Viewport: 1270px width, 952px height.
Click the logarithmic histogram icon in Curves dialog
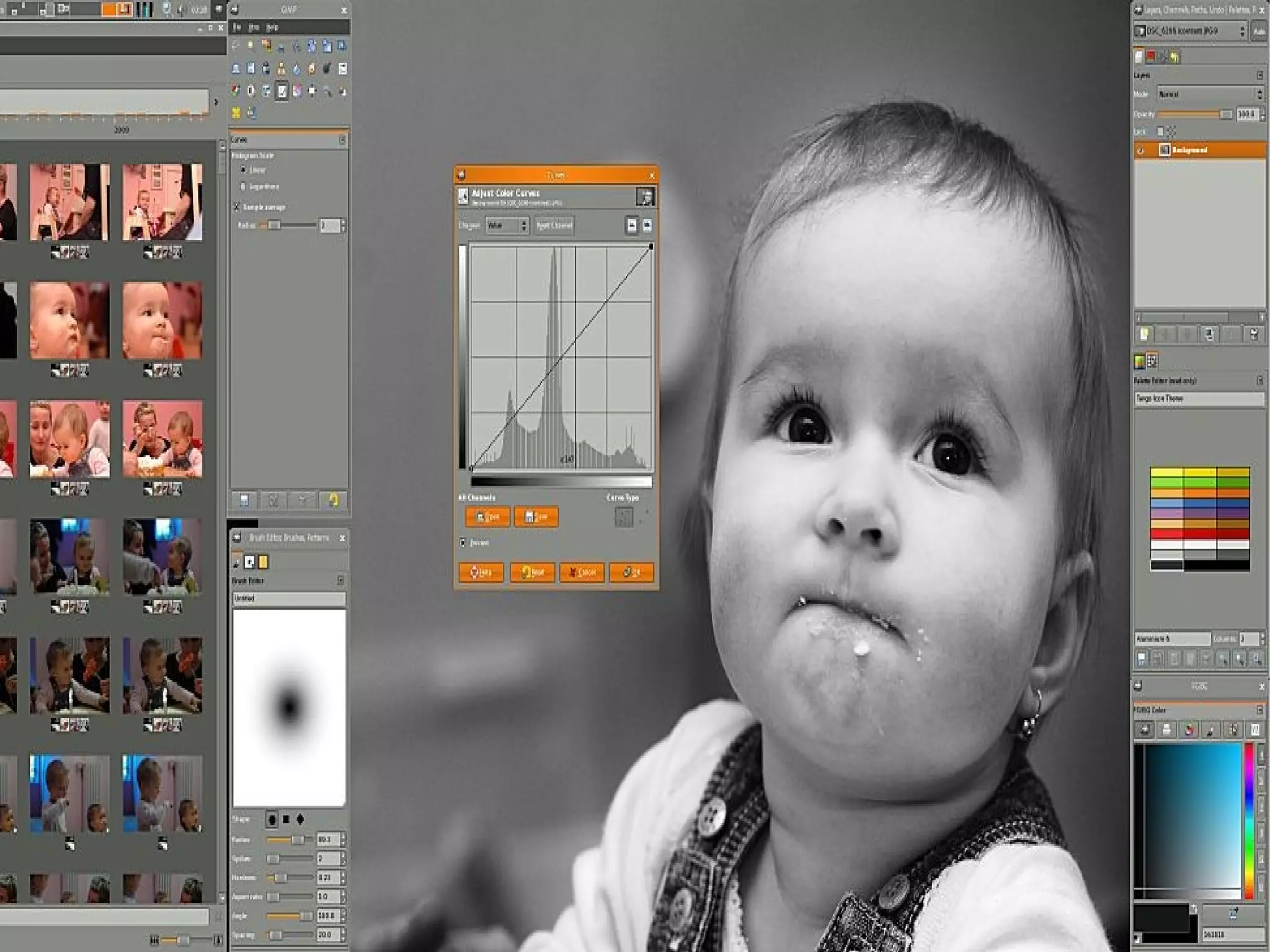point(647,225)
